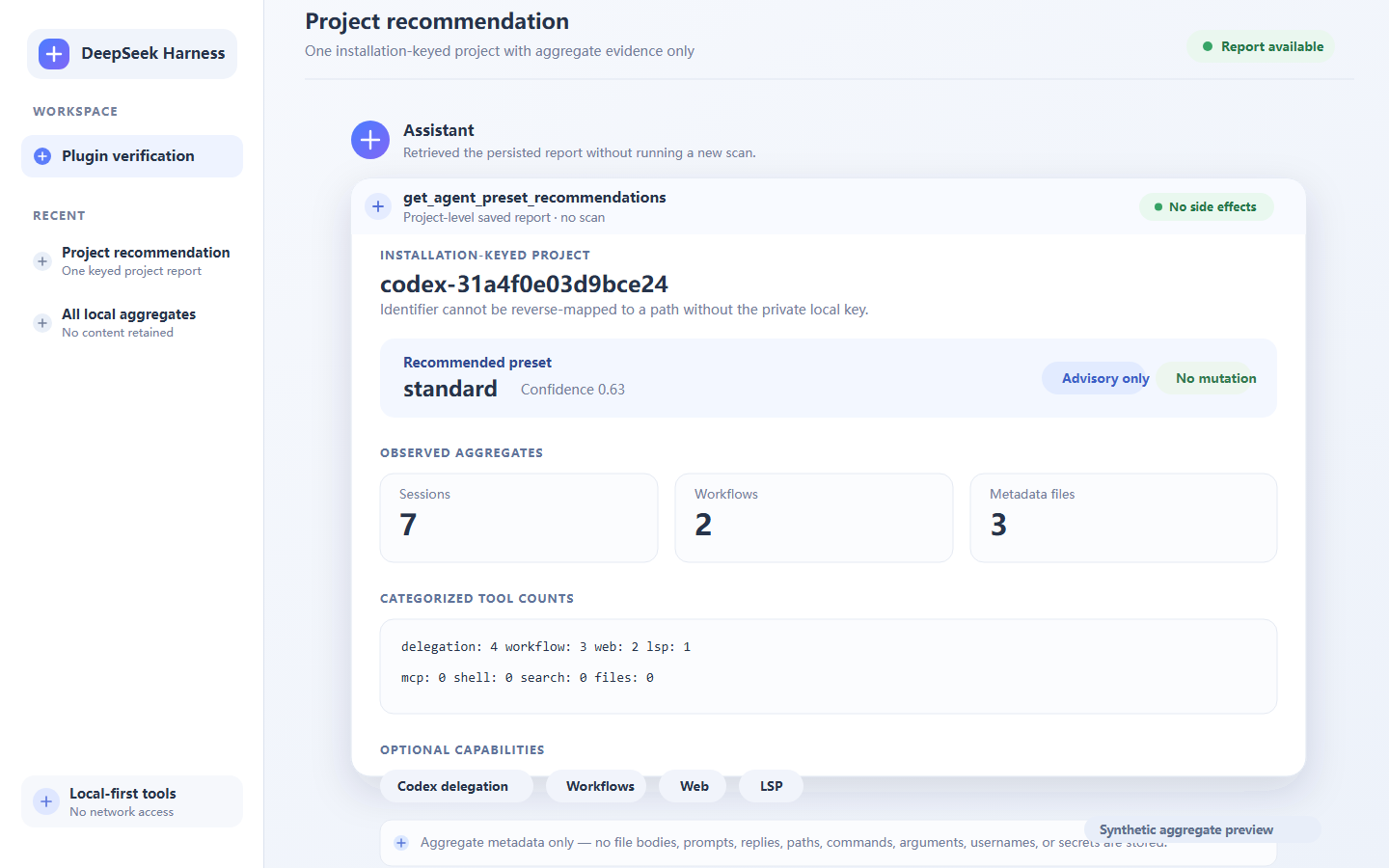Click the Recommended preset label
This screenshot has width=1389, height=868.
tap(477, 363)
